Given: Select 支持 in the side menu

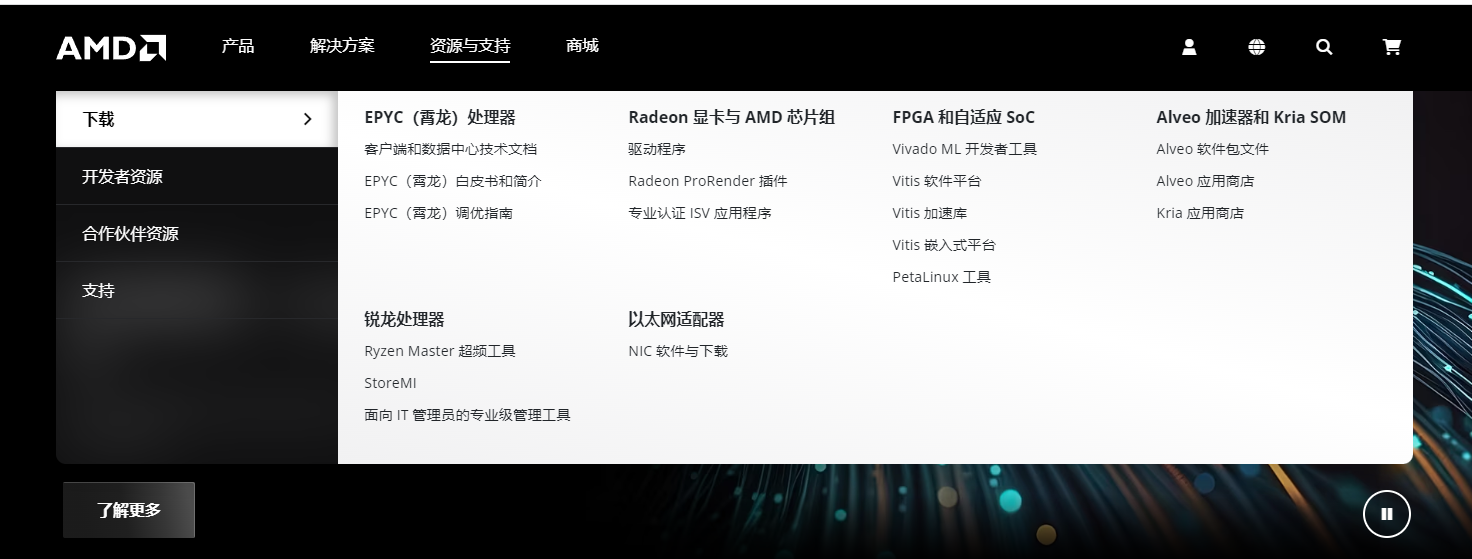Looking at the screenshot, I should coord(197,290).
